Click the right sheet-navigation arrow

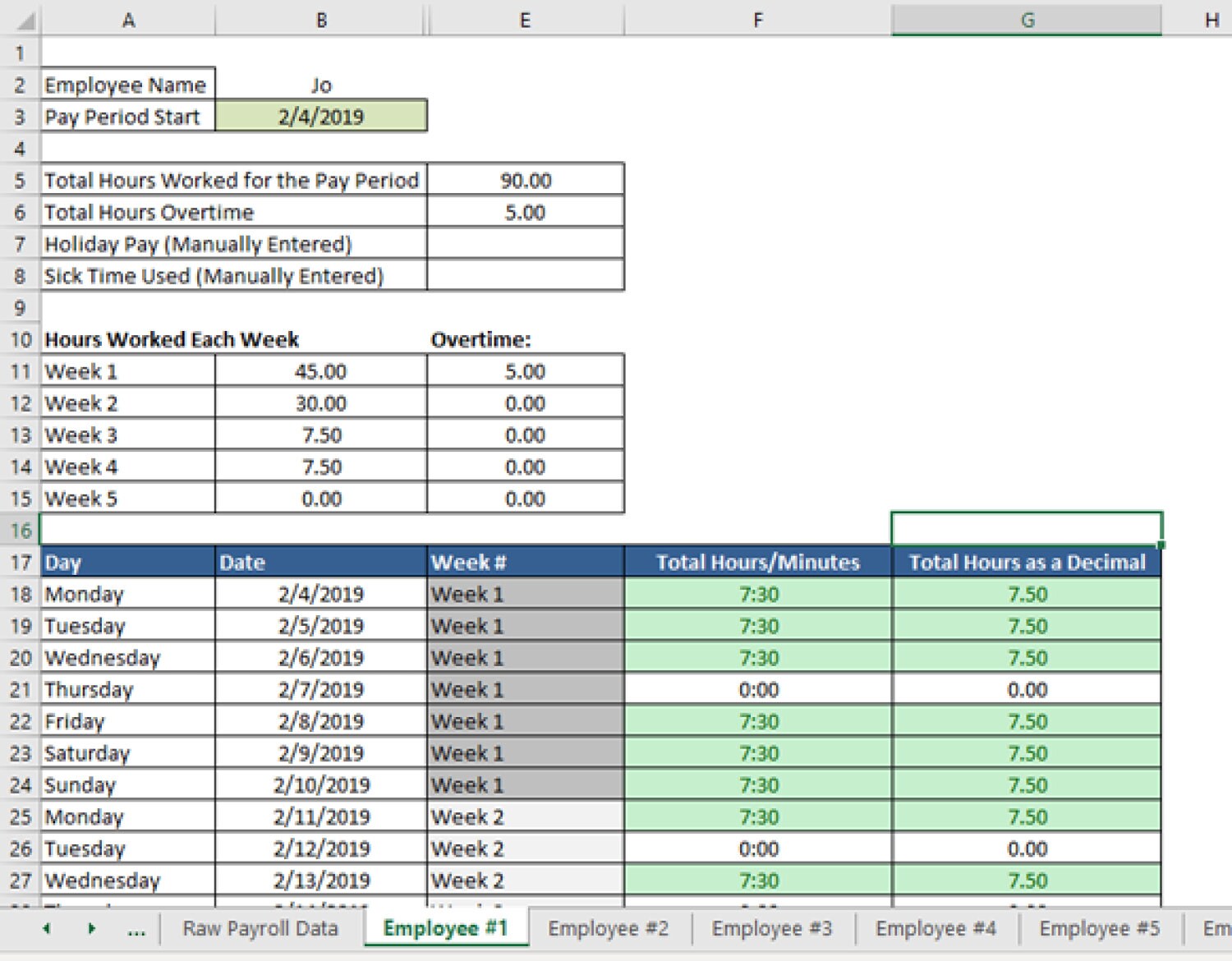[x=90, y=928]
